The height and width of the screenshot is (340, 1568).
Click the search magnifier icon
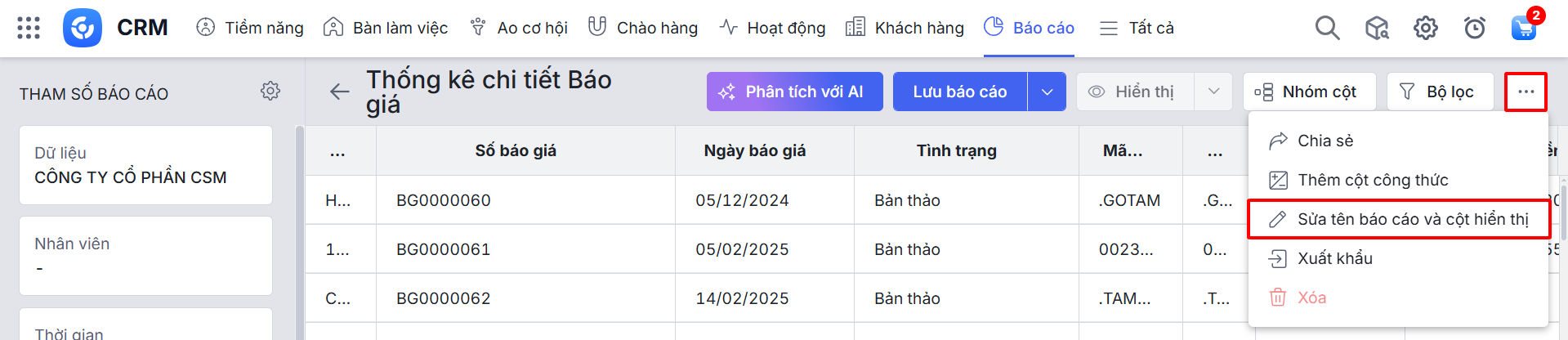pos(1327,28)
